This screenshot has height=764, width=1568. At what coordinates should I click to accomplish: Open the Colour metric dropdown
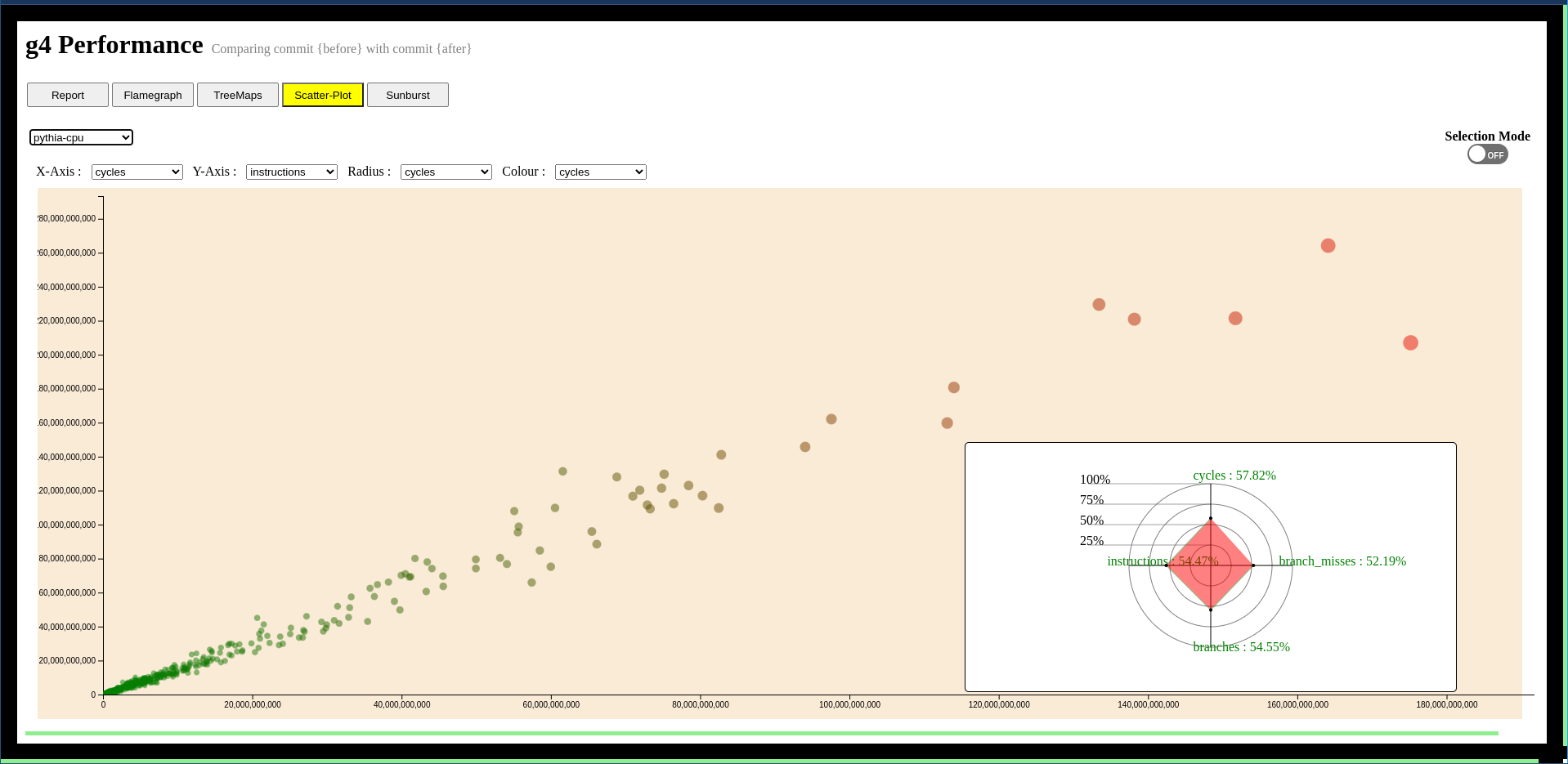[x=601, y=172]
